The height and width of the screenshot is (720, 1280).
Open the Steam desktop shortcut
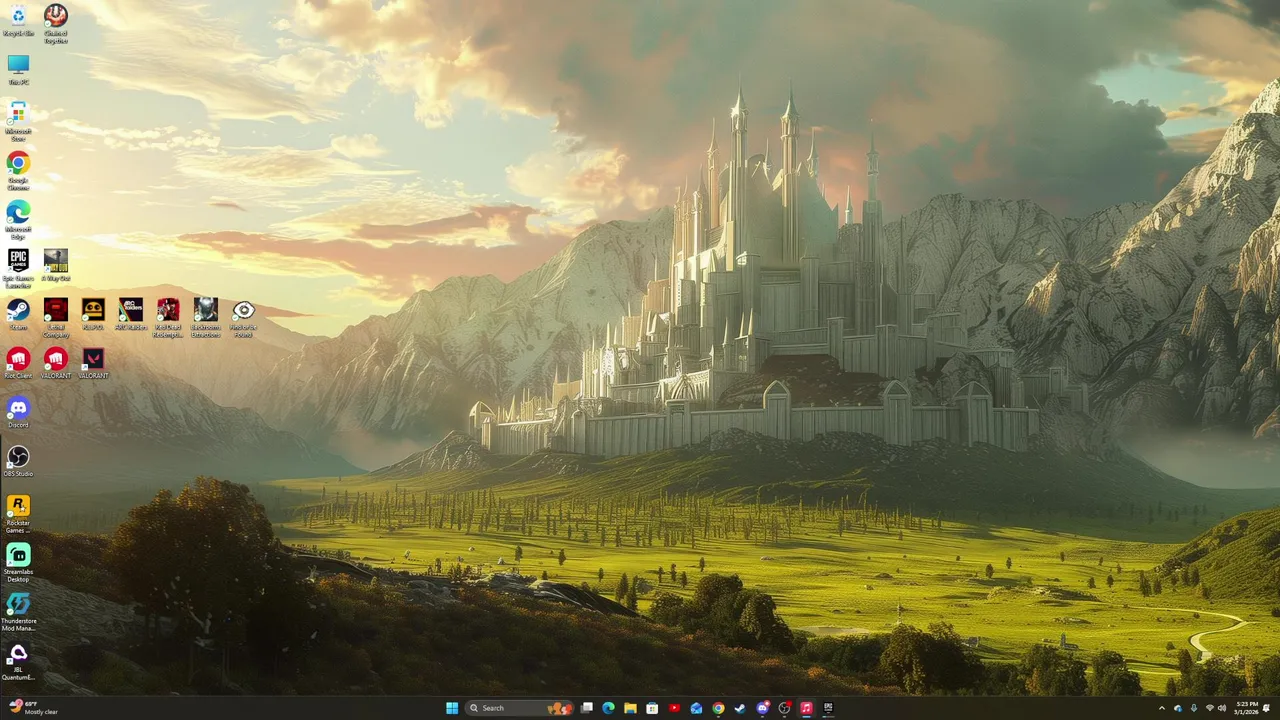point(18,314)
